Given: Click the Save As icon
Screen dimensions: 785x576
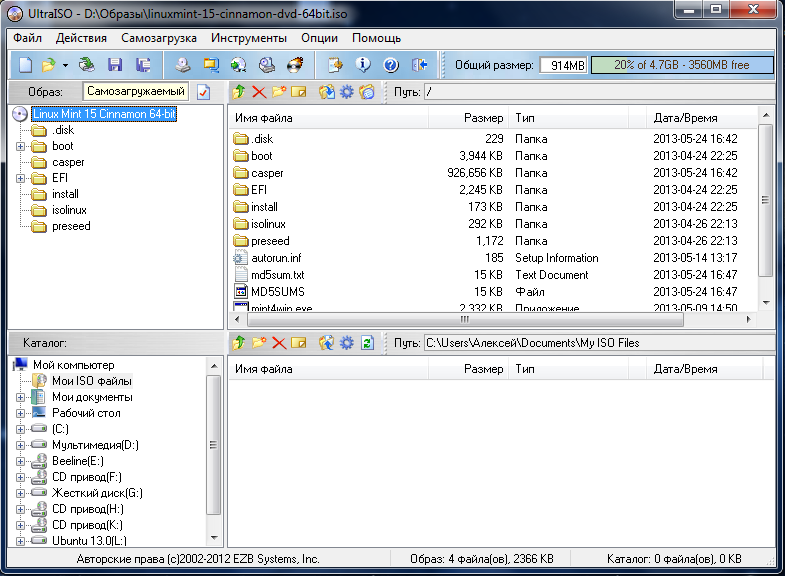Looking at the screenshot, I should pyautogui.click(x=143, y=65).
